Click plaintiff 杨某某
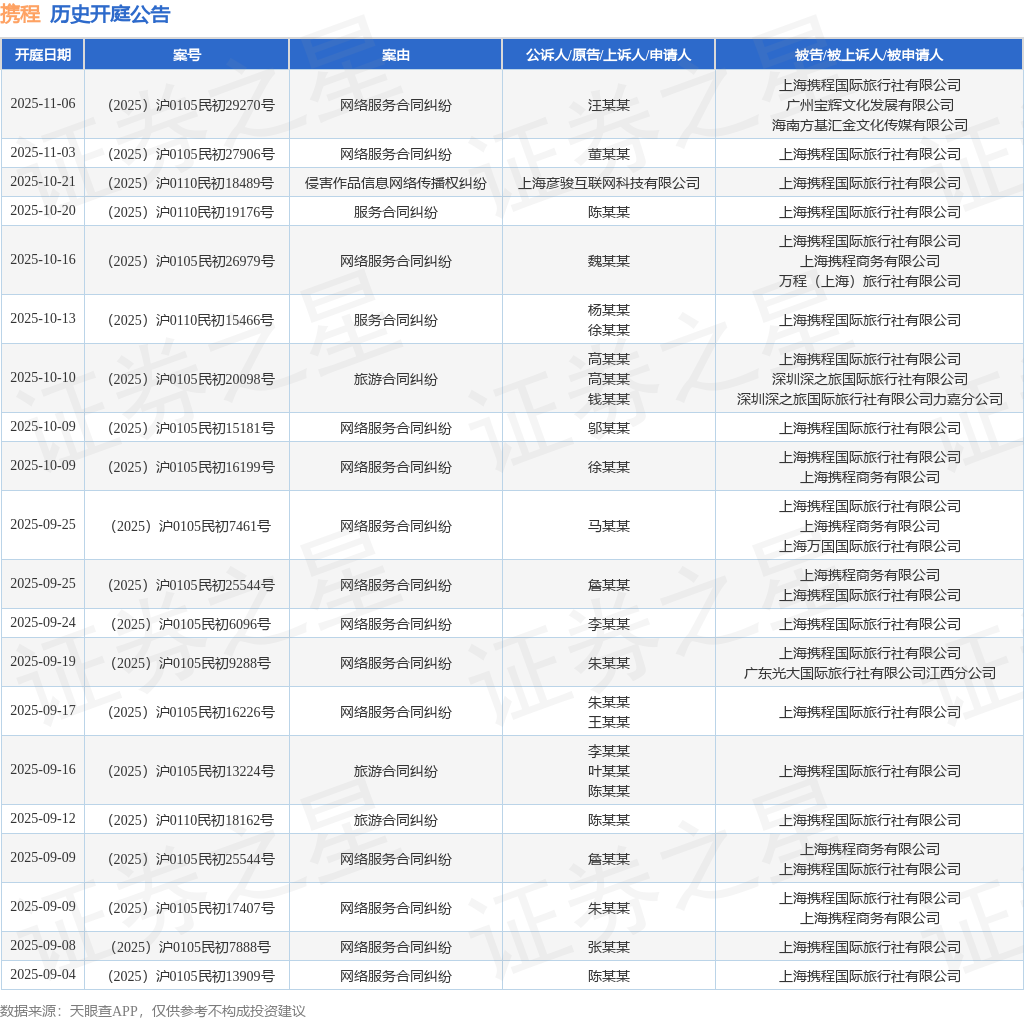The image size is (1024, 1020). [609, 310]
